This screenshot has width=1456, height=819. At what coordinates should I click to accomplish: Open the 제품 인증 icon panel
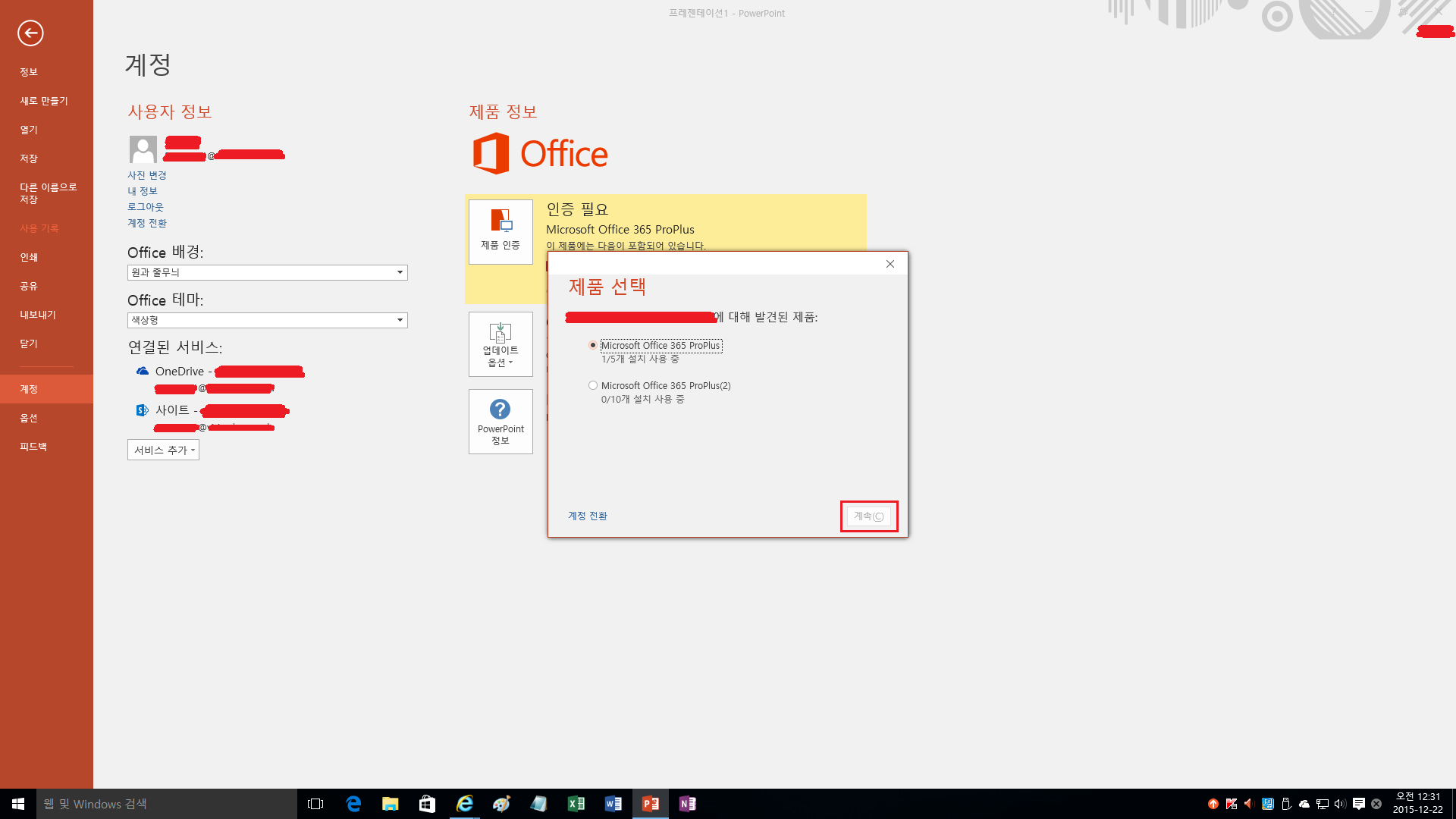point(500,230)
